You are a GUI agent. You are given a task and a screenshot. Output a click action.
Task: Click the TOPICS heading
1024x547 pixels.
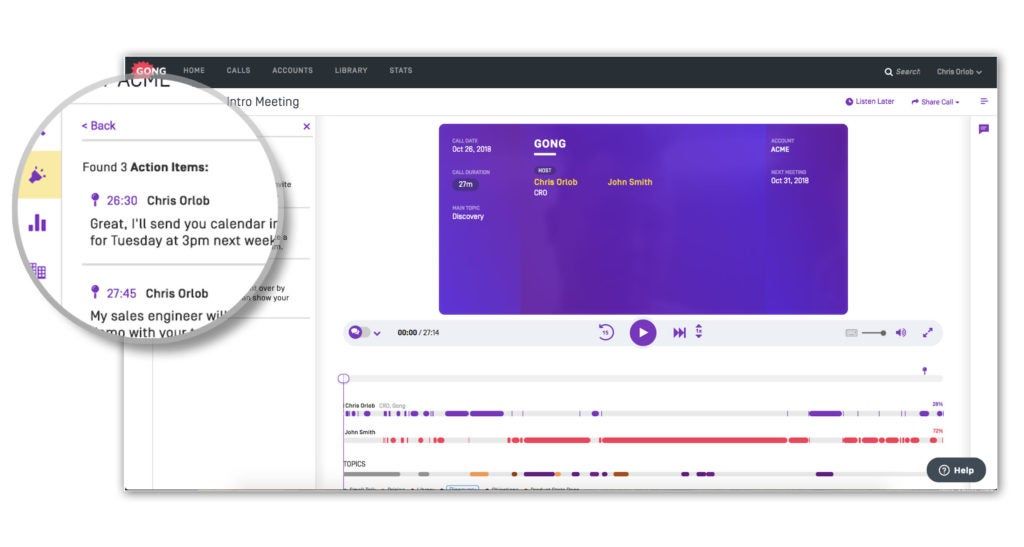click(355, 464)
